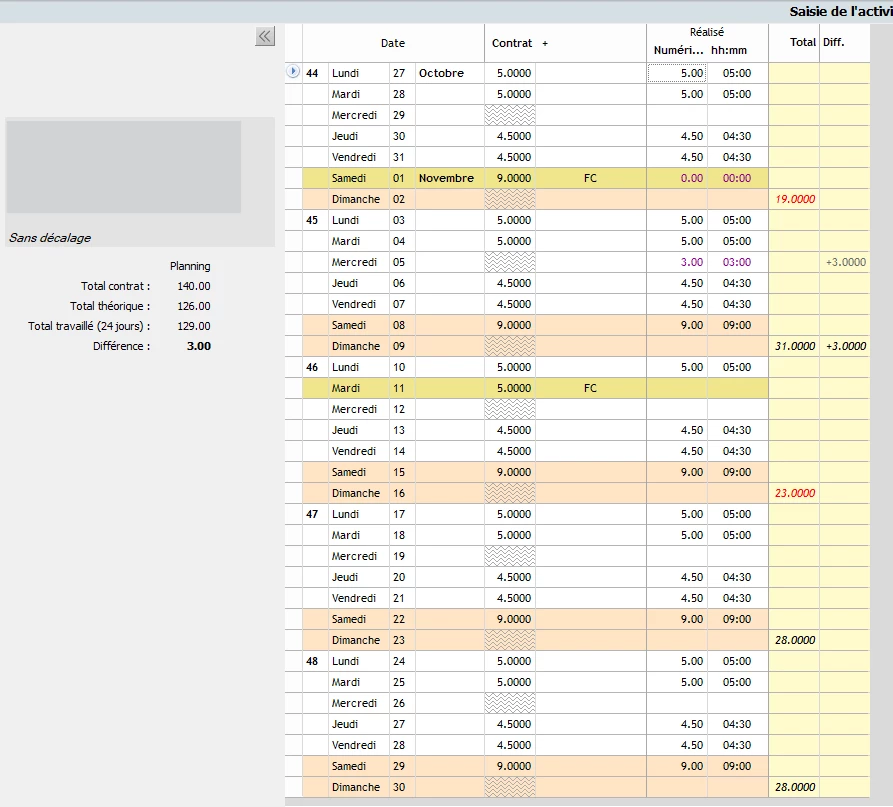The height and width of the screenshot is (807, 893).
Task: Click the plus sign next to Contrat header
Action: (x=545, y=43)
